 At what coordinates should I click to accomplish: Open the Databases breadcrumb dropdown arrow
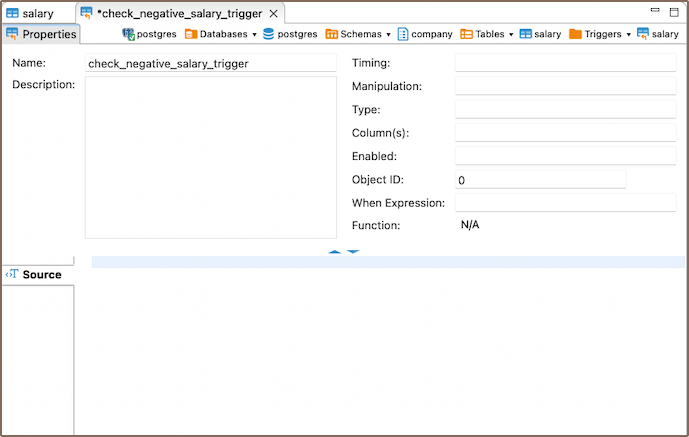(254, 34)
